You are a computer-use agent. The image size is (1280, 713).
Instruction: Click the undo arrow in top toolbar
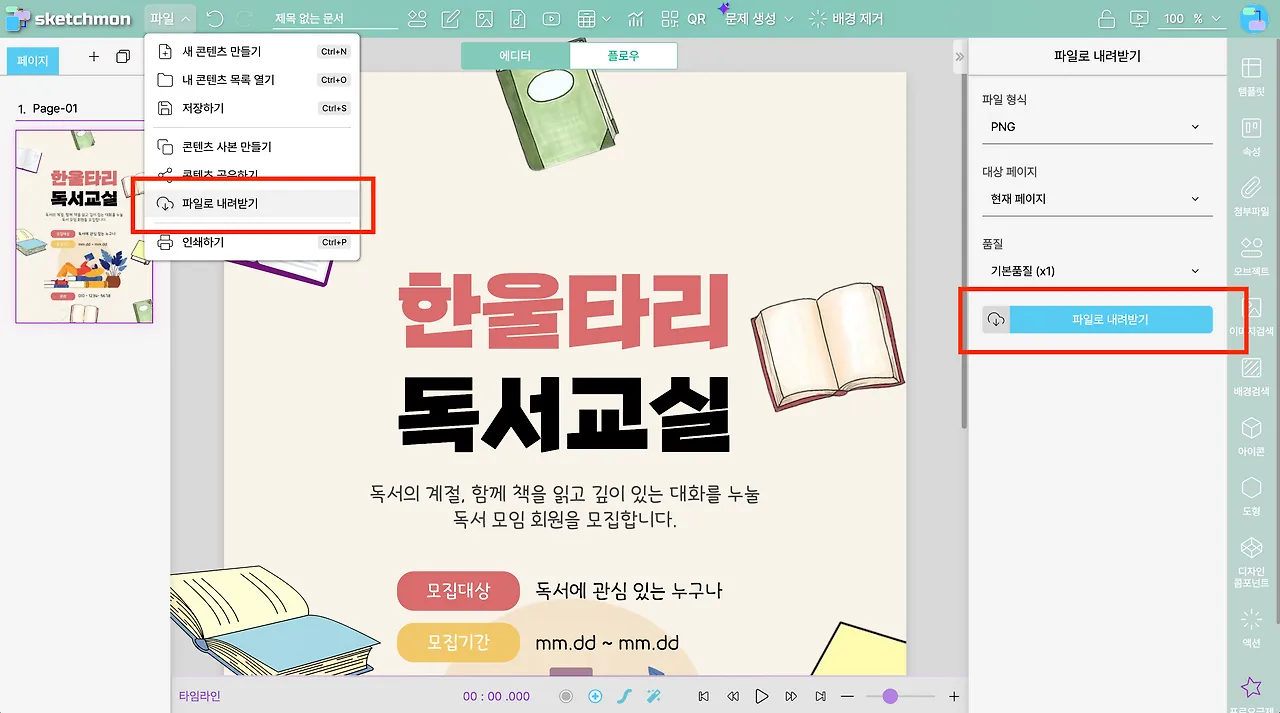pos(215,18)
